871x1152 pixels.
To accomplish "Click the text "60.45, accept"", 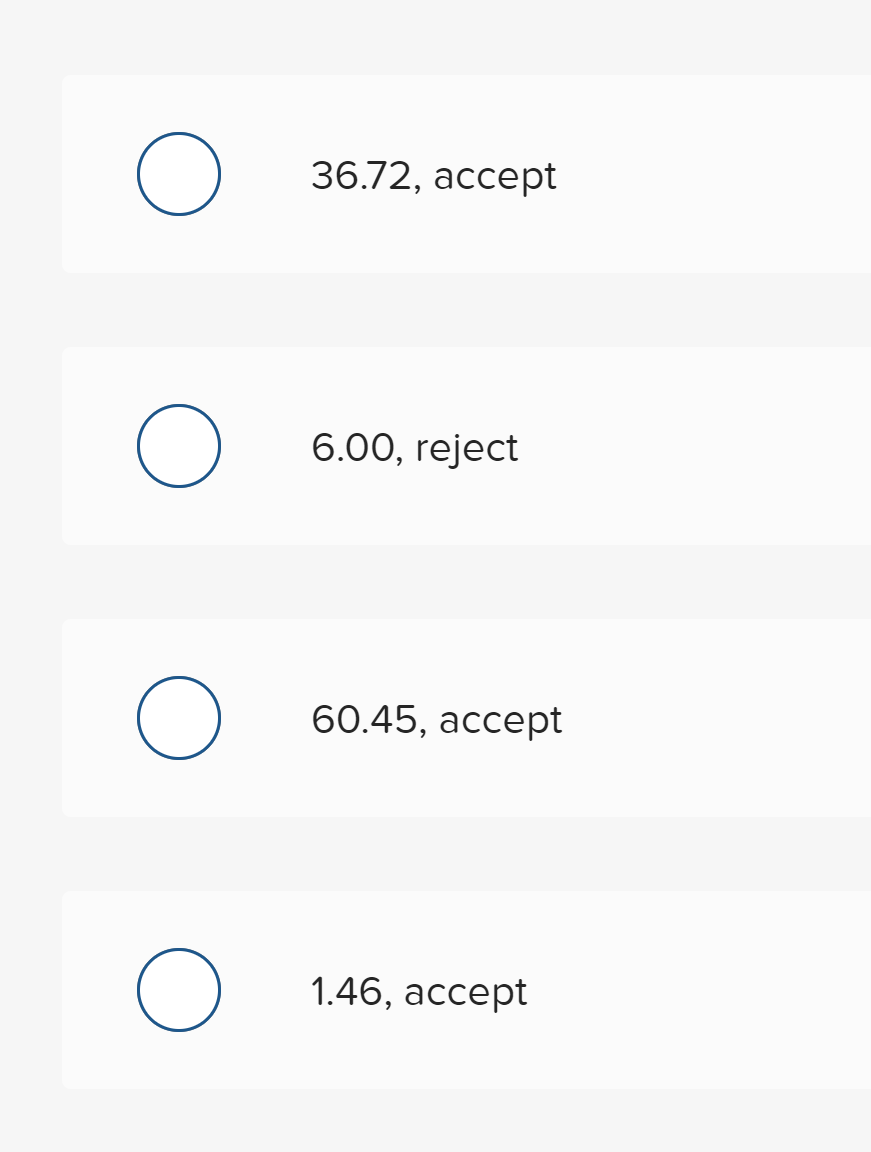I will click(436, 719).
